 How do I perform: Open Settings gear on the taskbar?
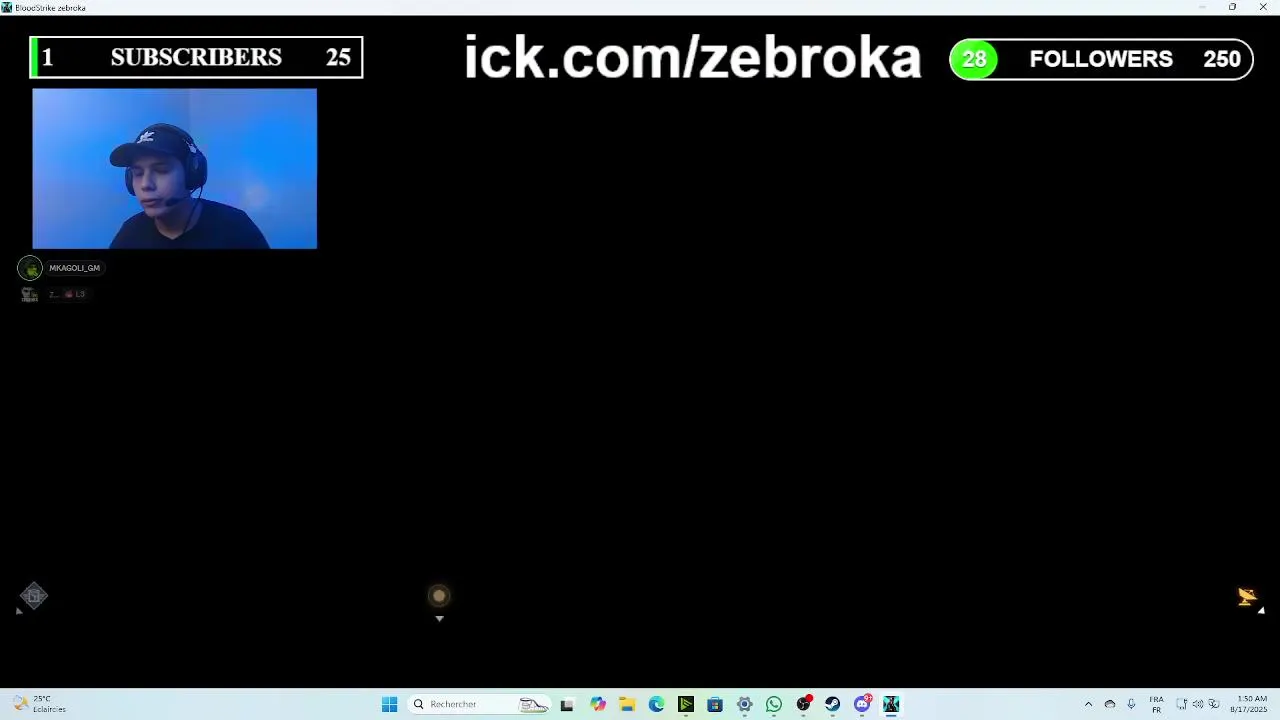[744, 704]
